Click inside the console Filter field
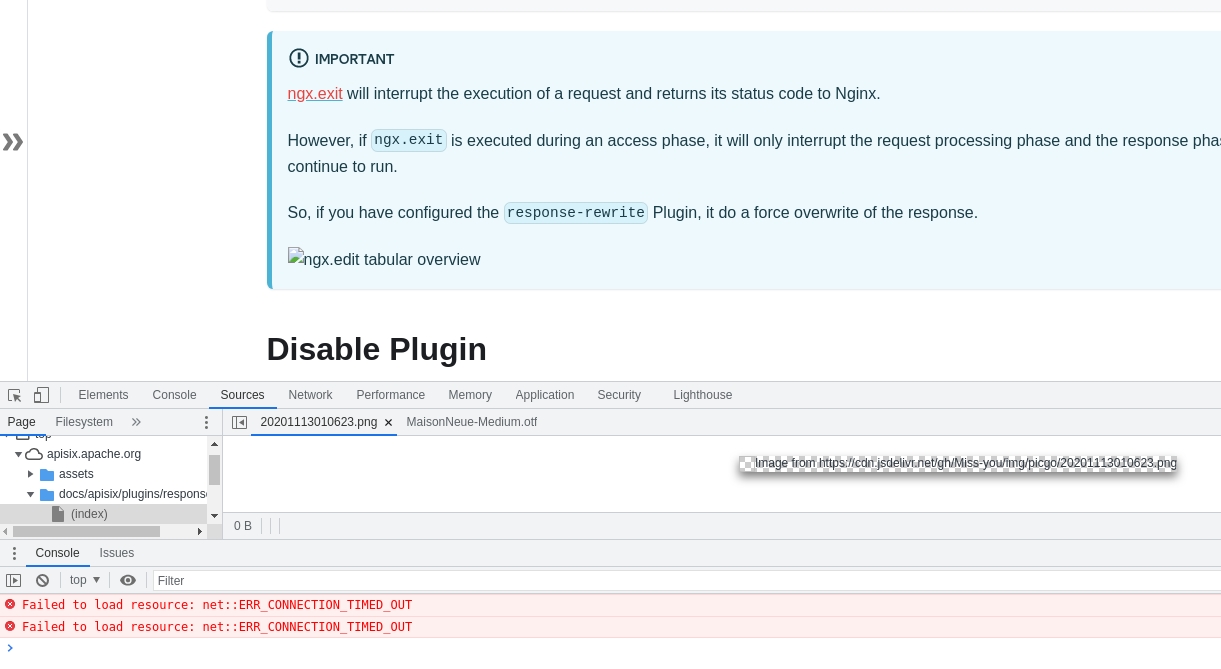Viewport: 1221px width, 669px height. tap(250, 580)
